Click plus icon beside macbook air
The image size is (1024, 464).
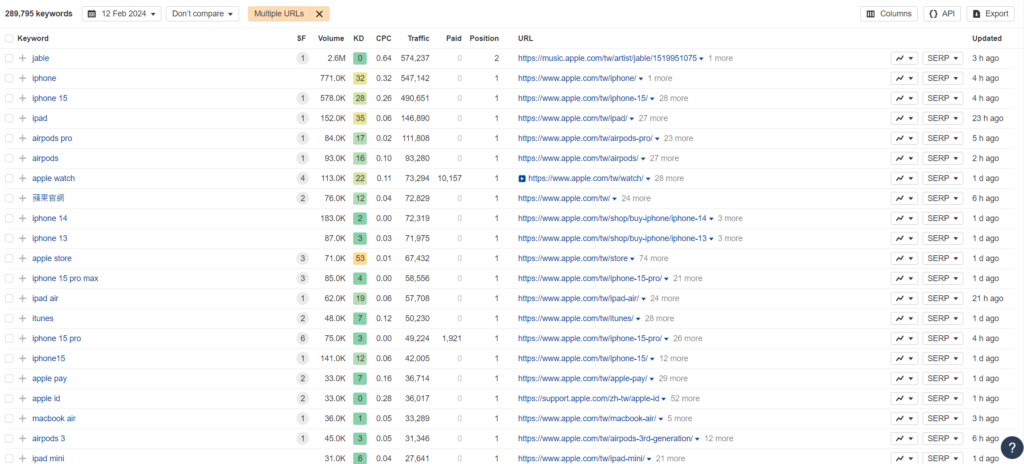23,418
